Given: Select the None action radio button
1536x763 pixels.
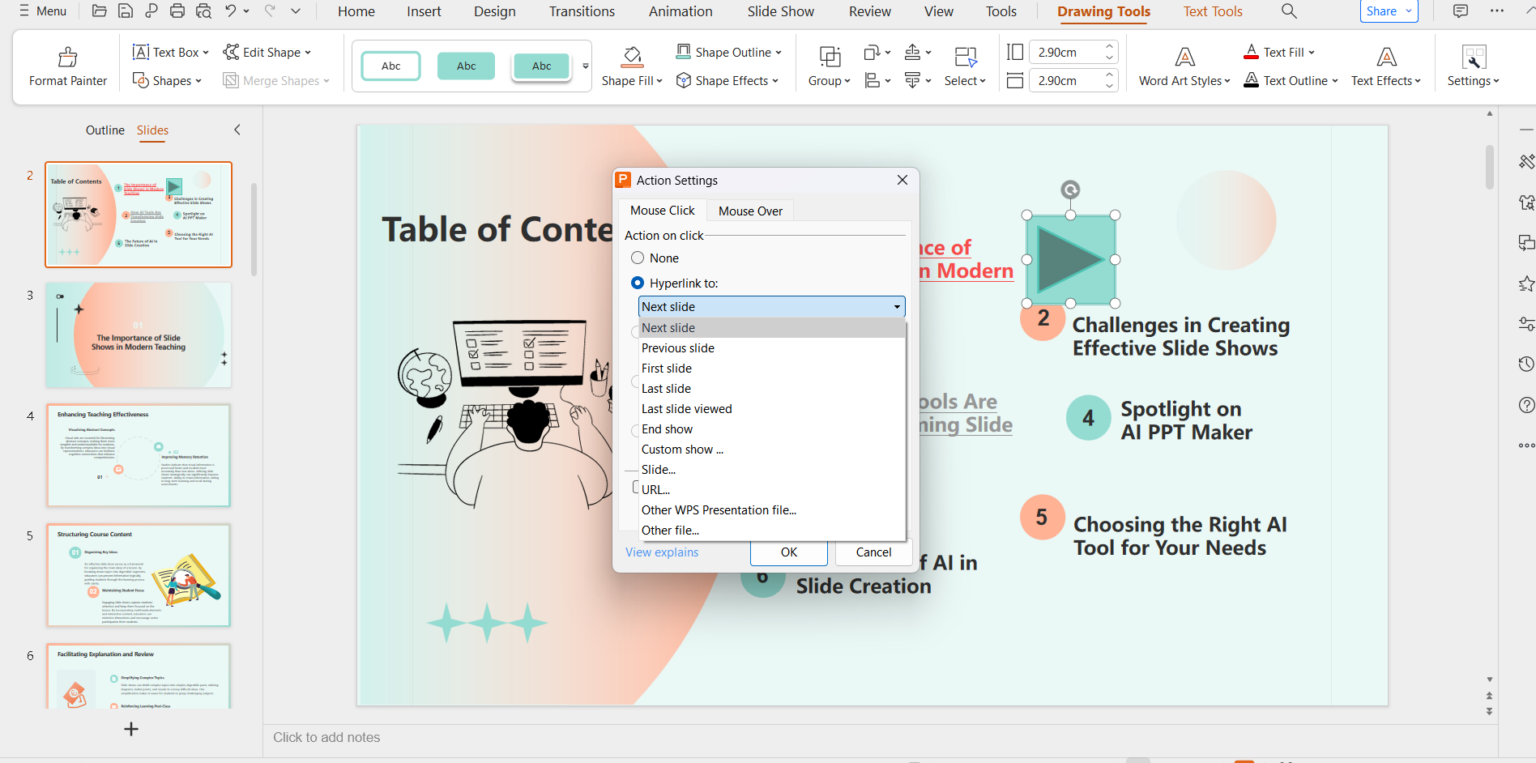Looking at the screenshot, I should tap(637, 257).
